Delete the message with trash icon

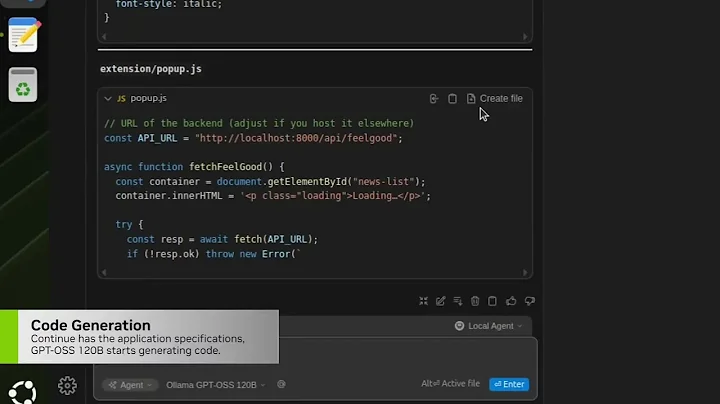point(475,301)
